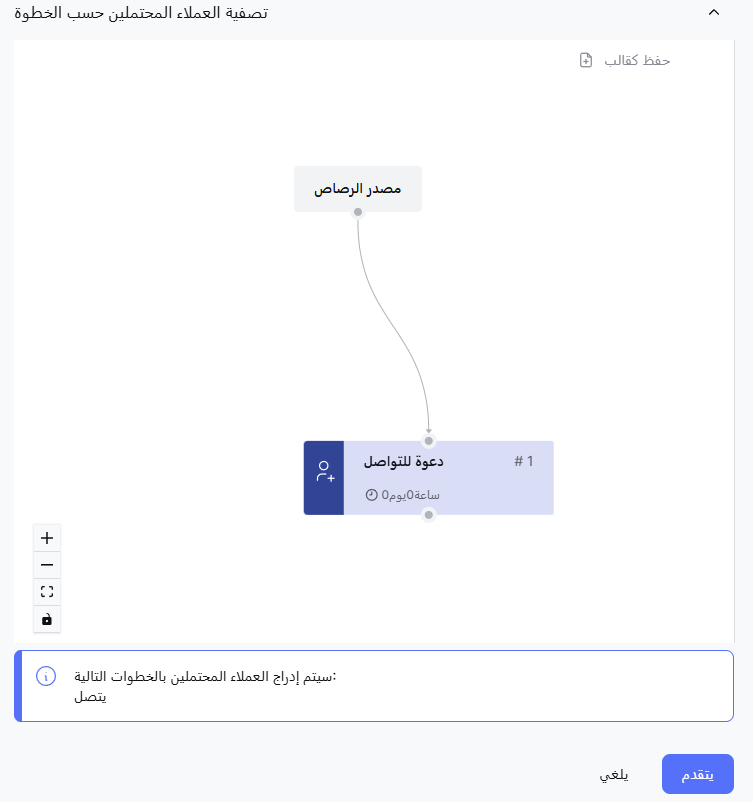This screenshot has width=753, height=802.
Task: Click the output handle below مصدر الرصاص
Action: pyautogui.click(x=358, y=212)
